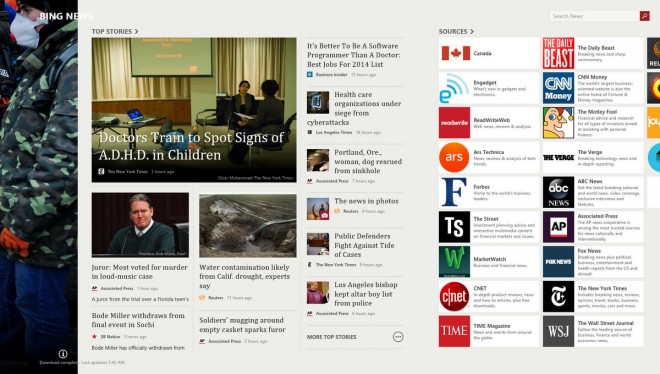Open the Canada flag source tile
The height and width of the screenshot is (374, 660).
(489, 53)
